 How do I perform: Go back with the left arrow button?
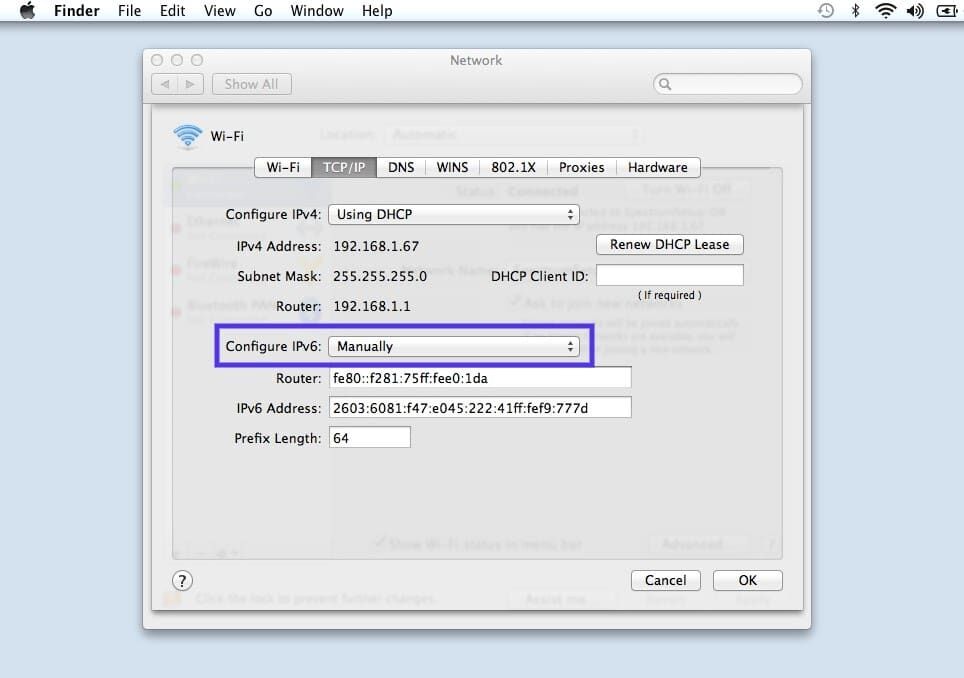pos(165,84)
